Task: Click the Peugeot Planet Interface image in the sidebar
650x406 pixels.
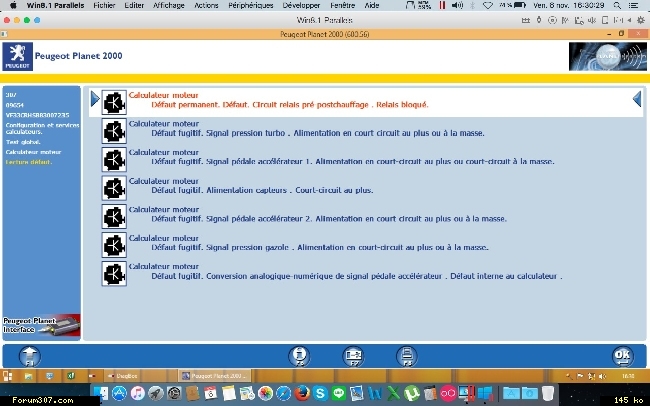Action: 40,327
